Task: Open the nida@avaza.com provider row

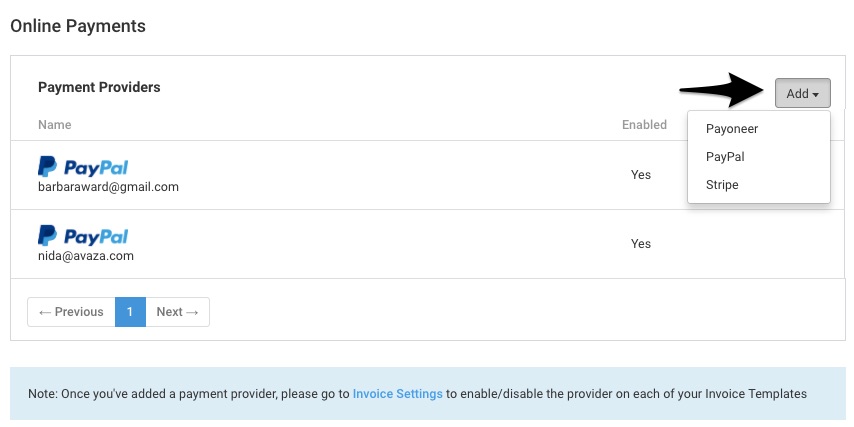Action: (428, 244)
